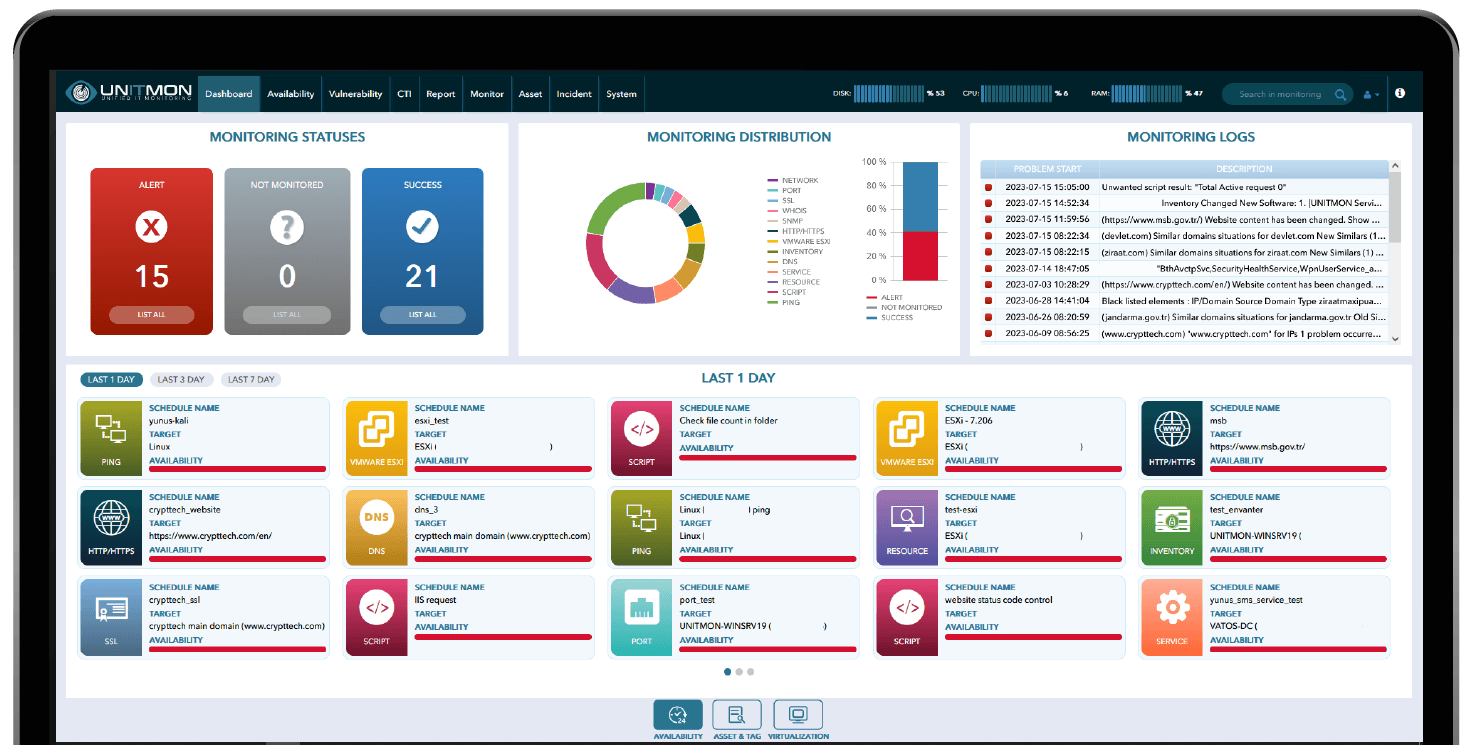Click the checkmark Success icon
Image resolution: width=1475 pixels, height=745 pixels.
(x=422, y=228)
